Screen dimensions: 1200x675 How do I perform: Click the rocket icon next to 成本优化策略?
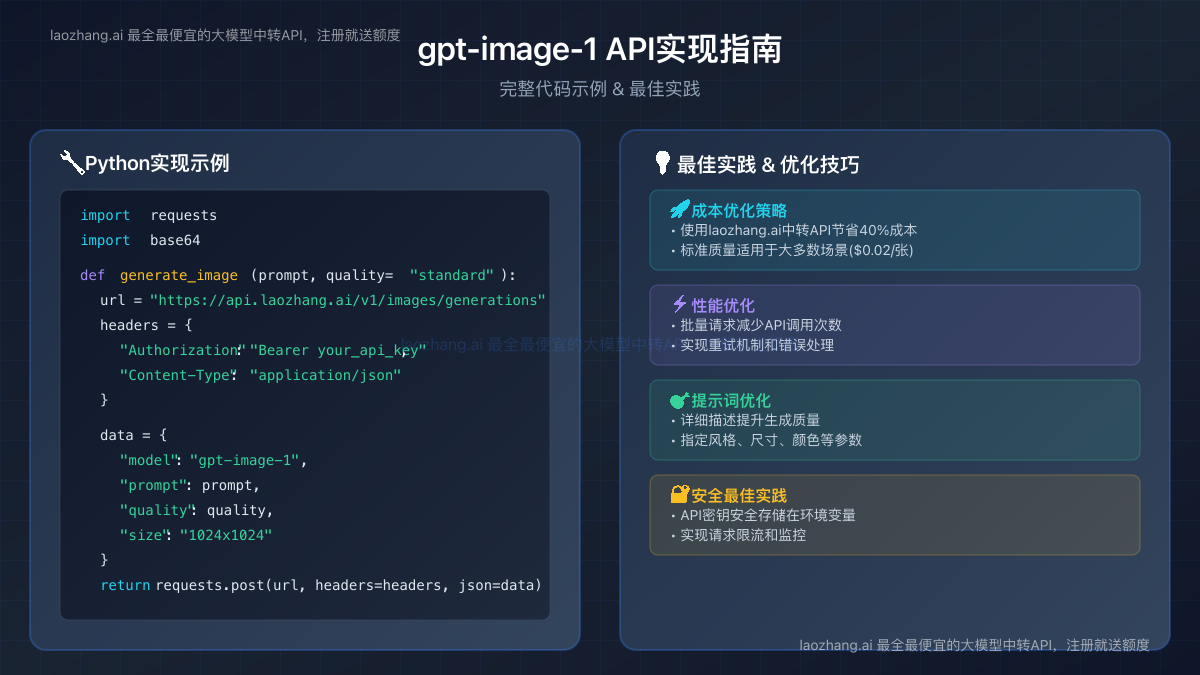pyautogui.click(x=680, y=210)
